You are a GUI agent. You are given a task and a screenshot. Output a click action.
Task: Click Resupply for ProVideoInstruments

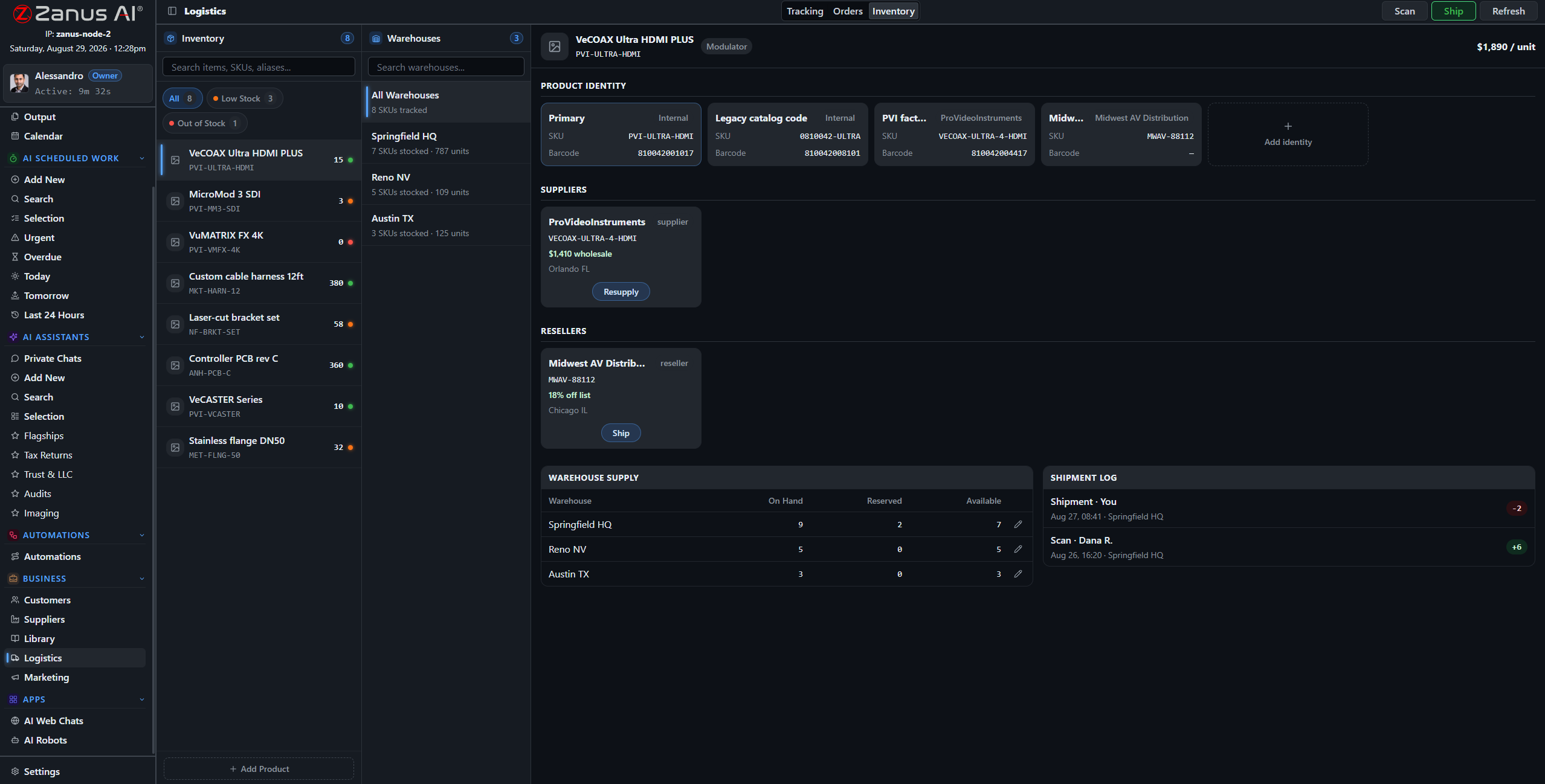pyautogui.click(x=621, y=292)
